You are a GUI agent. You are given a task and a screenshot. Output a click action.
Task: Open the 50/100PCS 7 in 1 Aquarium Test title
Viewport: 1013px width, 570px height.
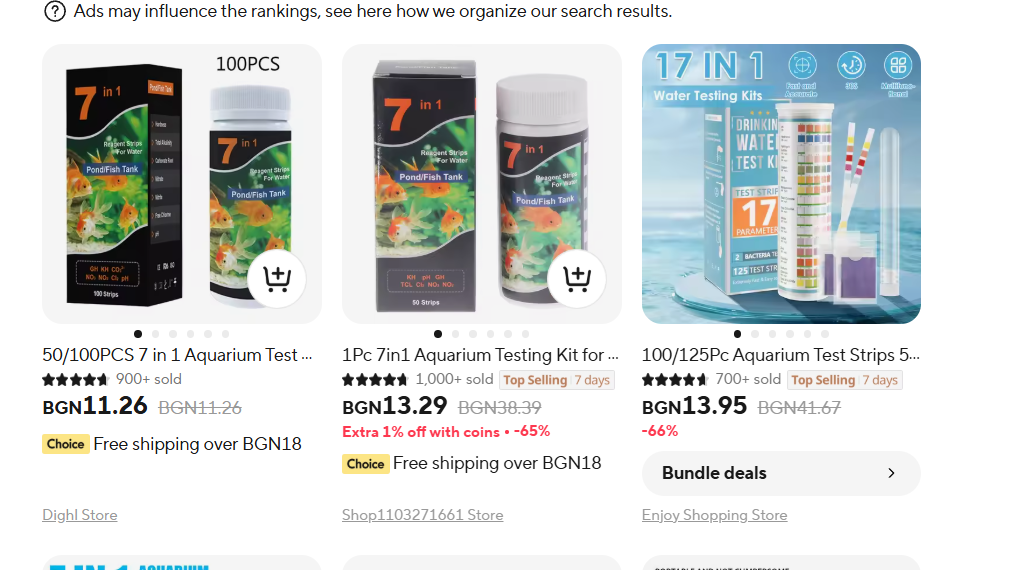pyautogui.click(x=177, y=355)
